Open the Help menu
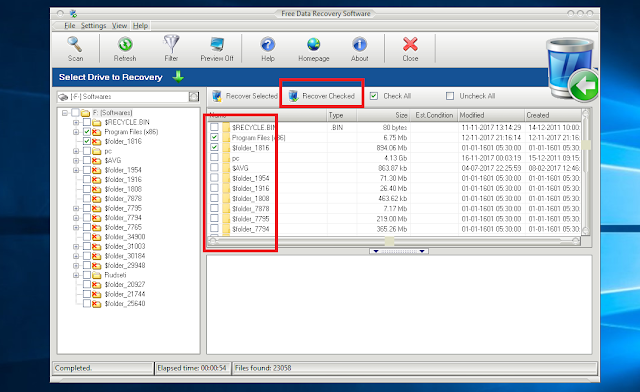This screenshot has width=640, height=392. 140,26
